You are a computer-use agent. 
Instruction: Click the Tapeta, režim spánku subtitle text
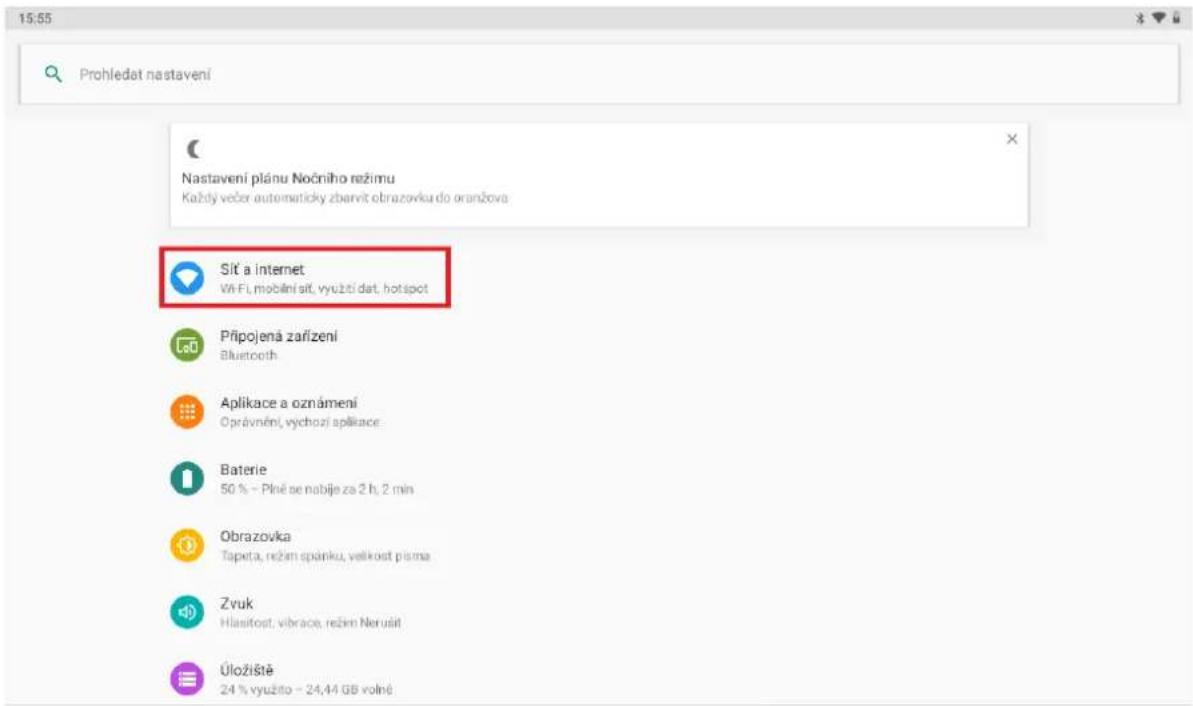coord(325,556)
